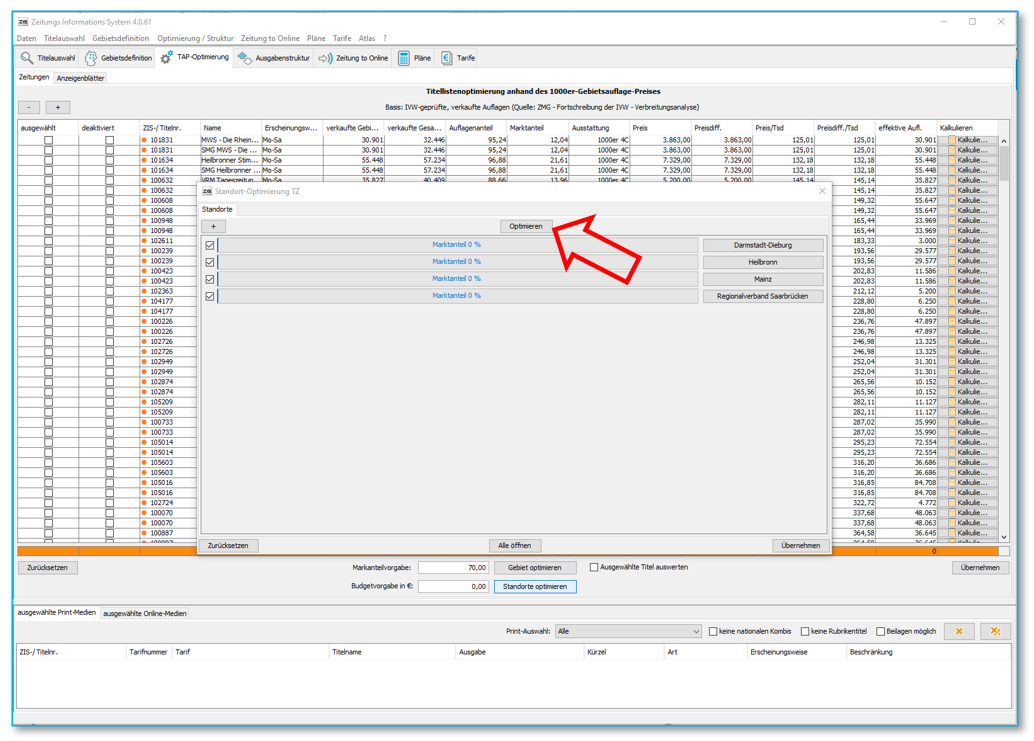Click the Zeitung to Online arrow icon
1034x741 pixels.
pos(326,58)
